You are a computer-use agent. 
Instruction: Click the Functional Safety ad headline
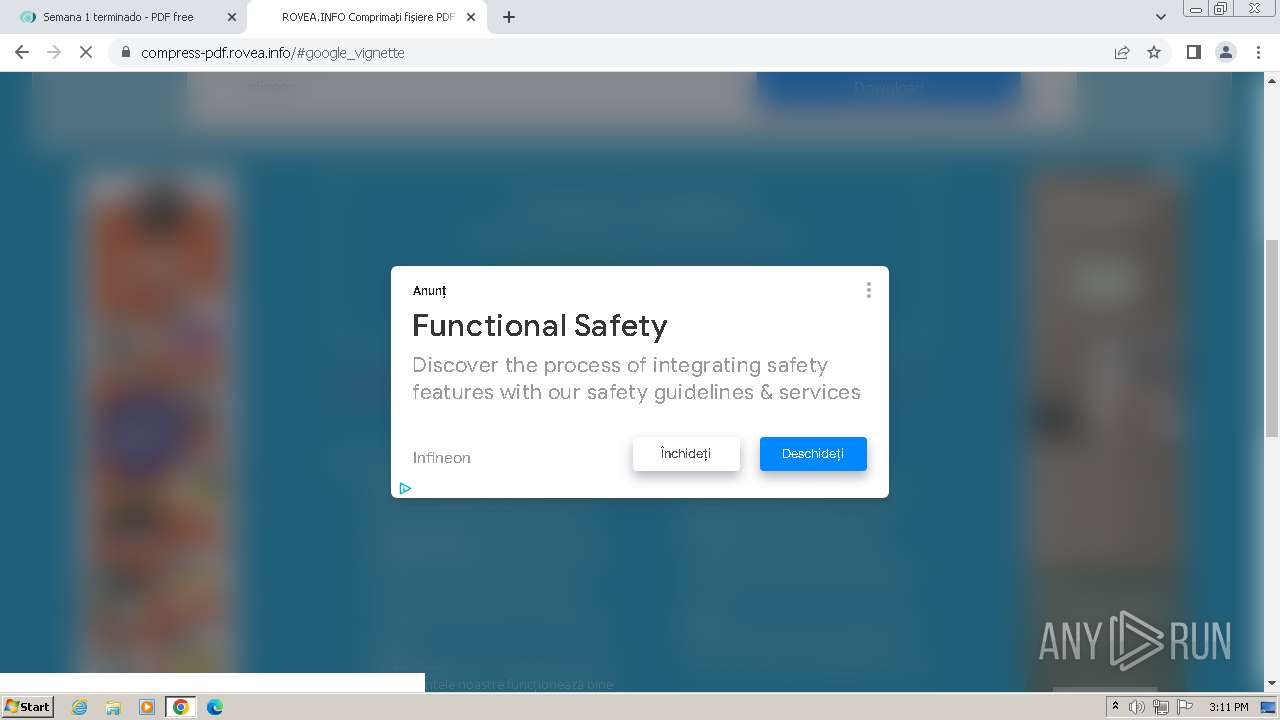click(x=540, y=325)
